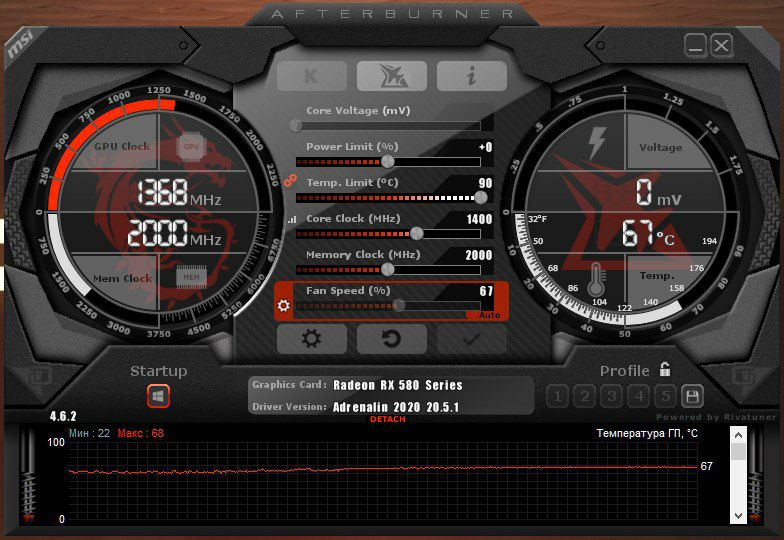
Task: Click the Power Limit slider handle
Action: click(388, 161)
